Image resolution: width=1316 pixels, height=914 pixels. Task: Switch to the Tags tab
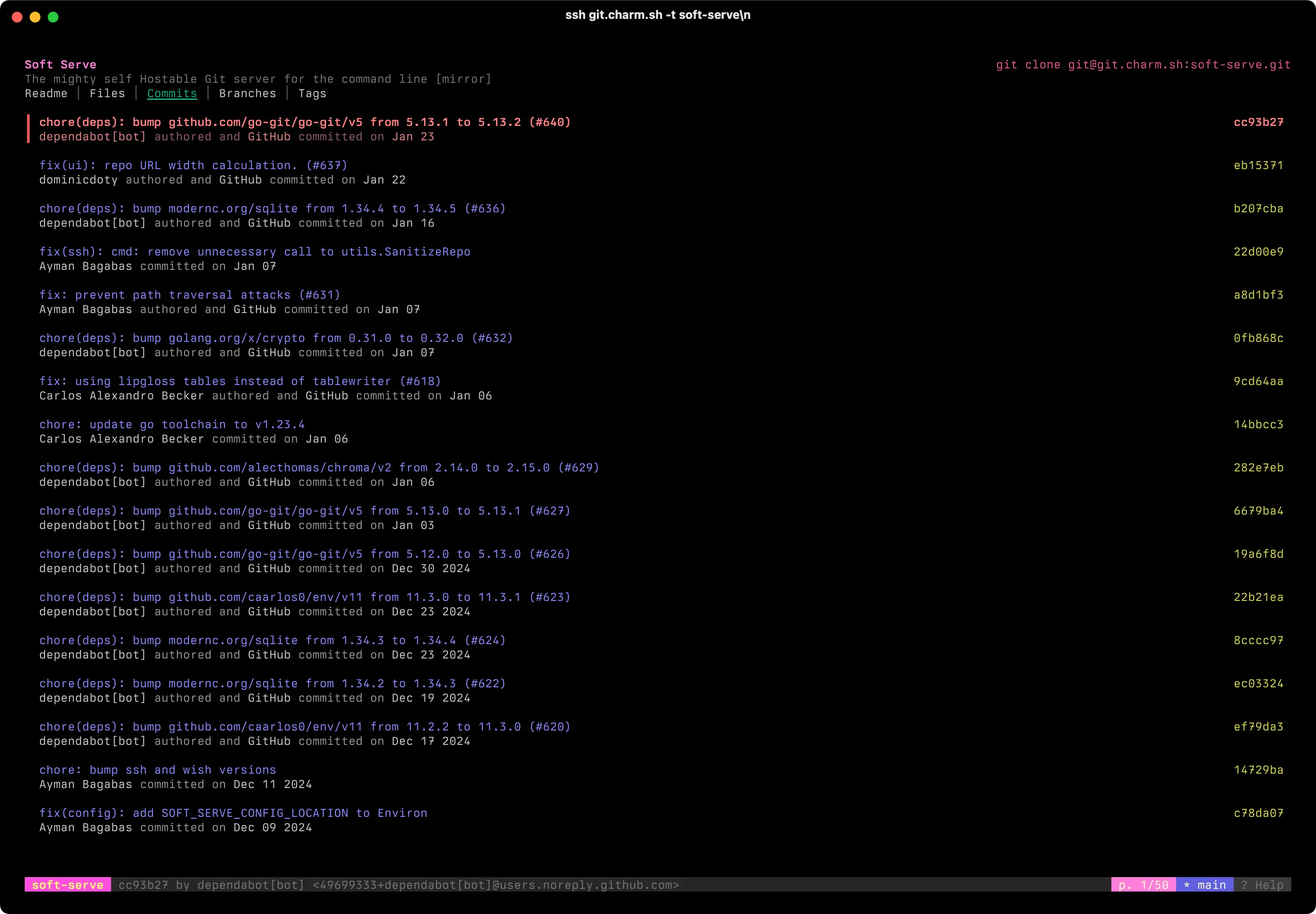(312, 94)
